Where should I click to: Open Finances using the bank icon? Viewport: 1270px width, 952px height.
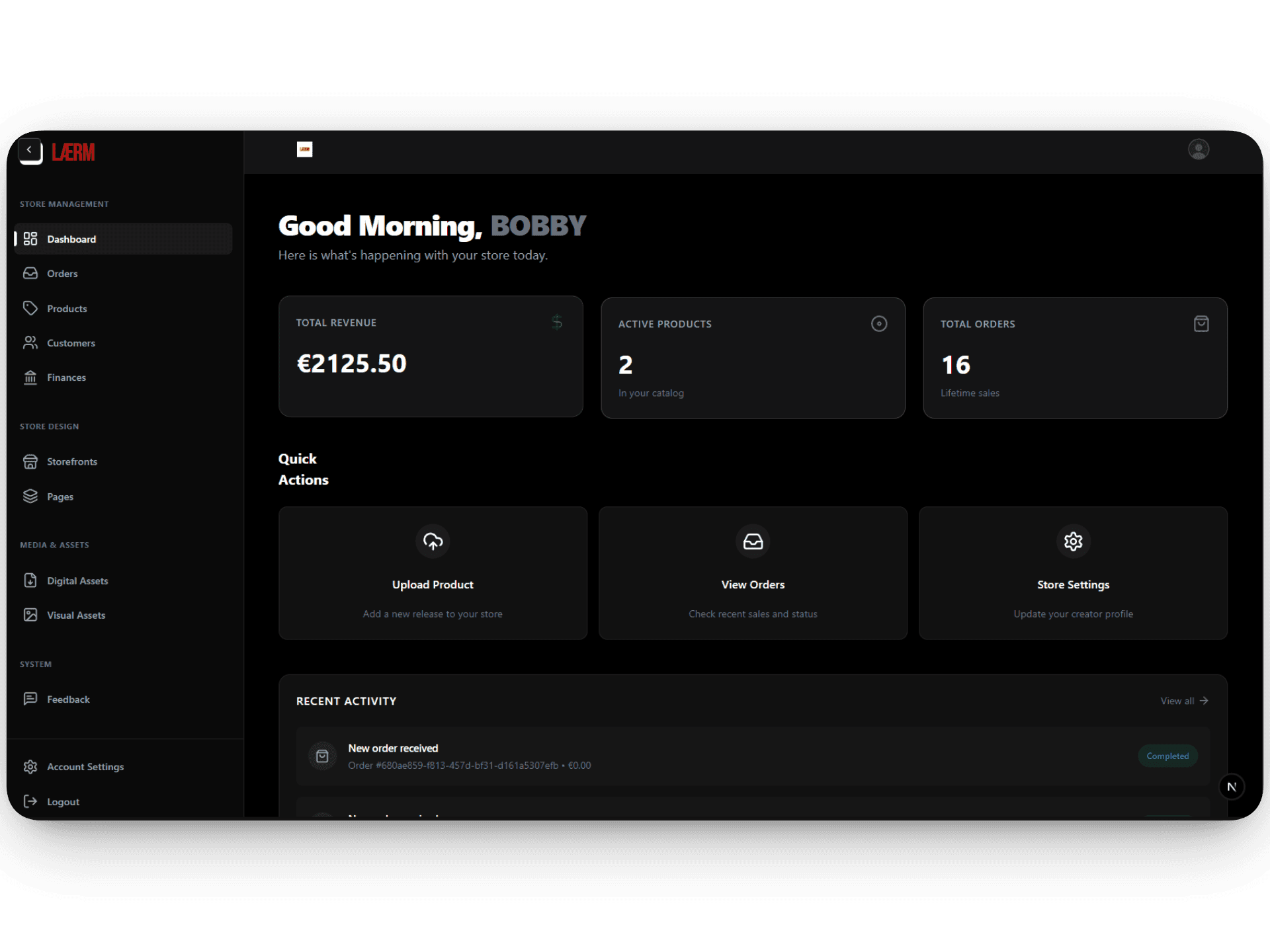[x=30, y=377]
